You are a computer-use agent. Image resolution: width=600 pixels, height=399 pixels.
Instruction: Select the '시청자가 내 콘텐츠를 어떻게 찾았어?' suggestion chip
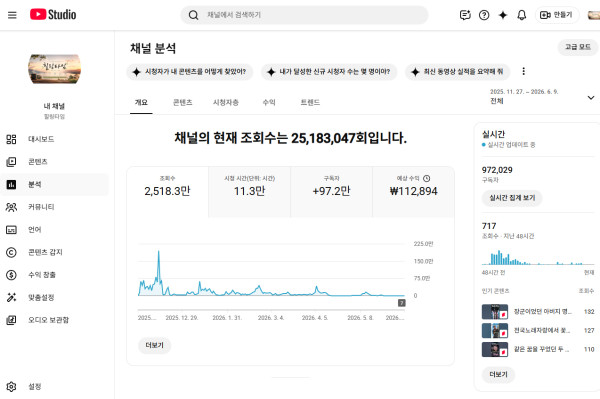pyautogui.click(x=190, y=72)
